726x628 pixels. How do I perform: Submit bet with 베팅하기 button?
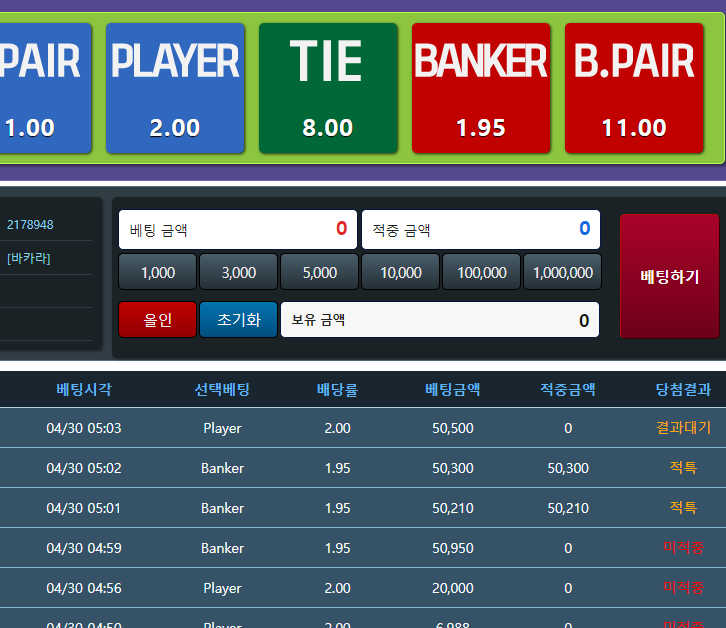669,276
